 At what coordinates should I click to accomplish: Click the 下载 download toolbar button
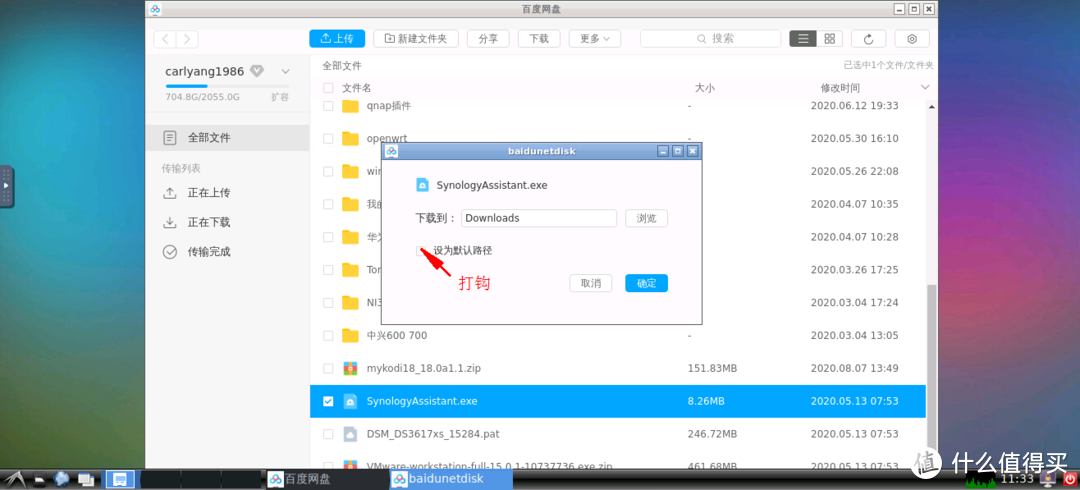[539, 39]
